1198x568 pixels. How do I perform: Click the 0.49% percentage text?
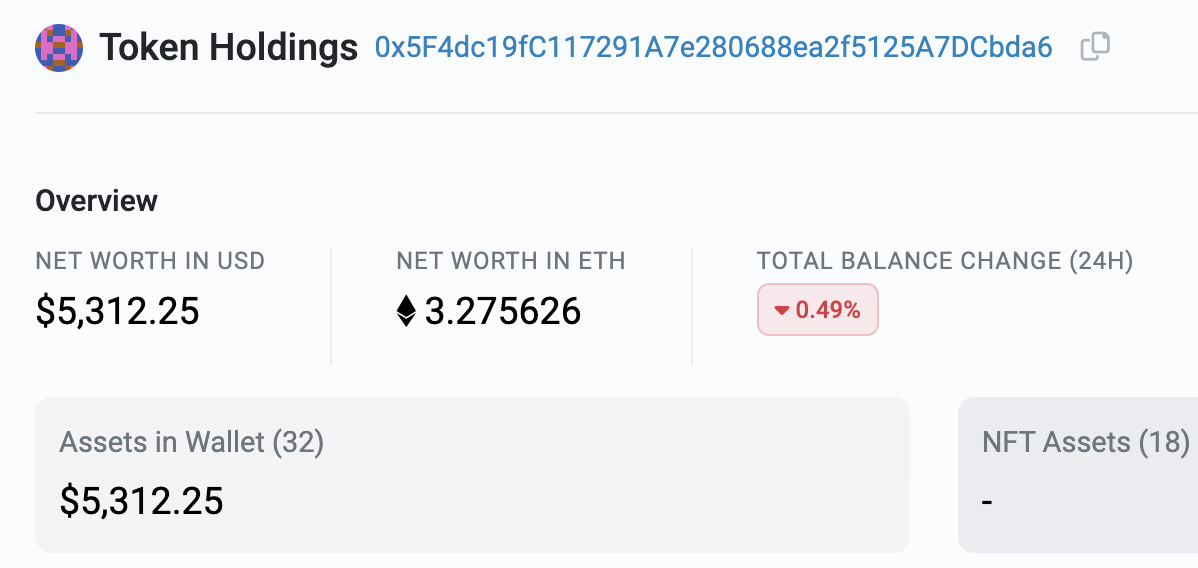tap(827, 310)
